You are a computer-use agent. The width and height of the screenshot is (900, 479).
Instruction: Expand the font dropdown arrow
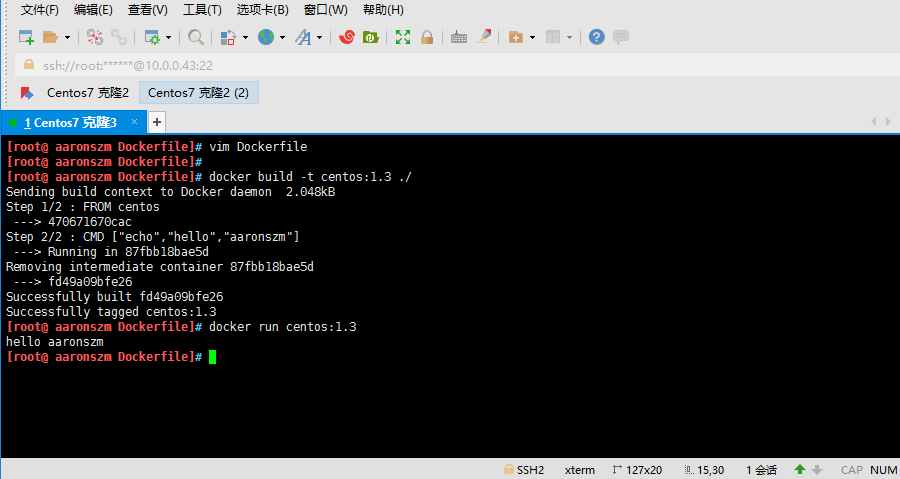pos(319,37)
